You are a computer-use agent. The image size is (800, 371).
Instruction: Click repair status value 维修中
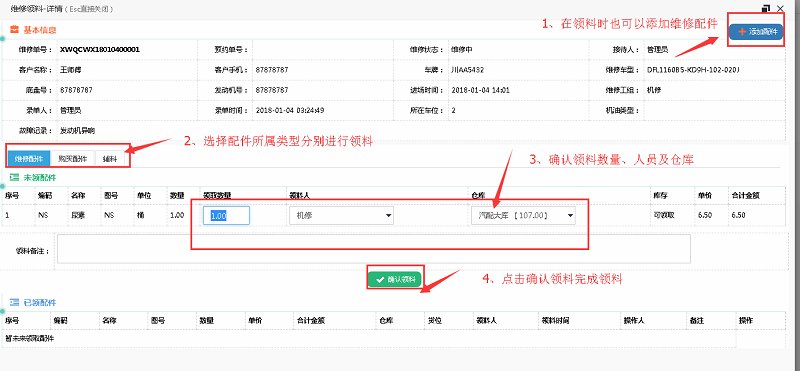click(x=461, y=50)
